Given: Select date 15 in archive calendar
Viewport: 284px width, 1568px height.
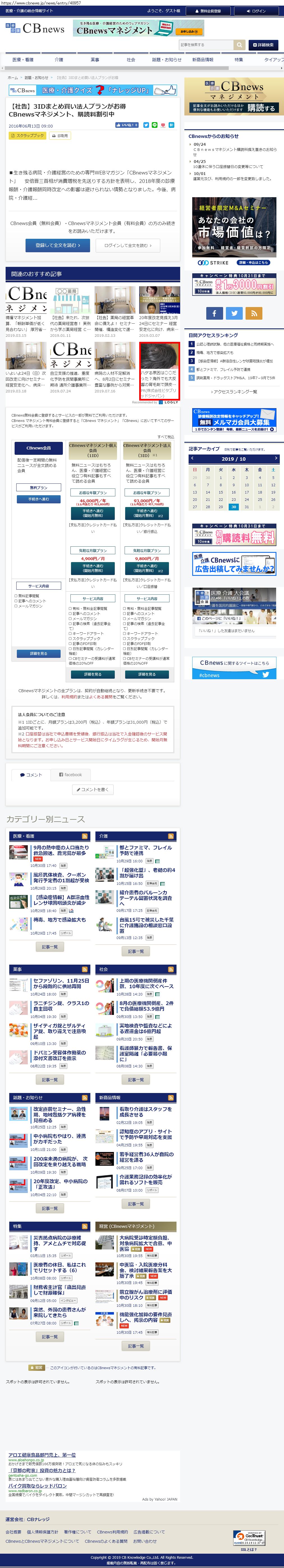Looking at the screenshot, I should pyautogui.click(x=221, y=492).
